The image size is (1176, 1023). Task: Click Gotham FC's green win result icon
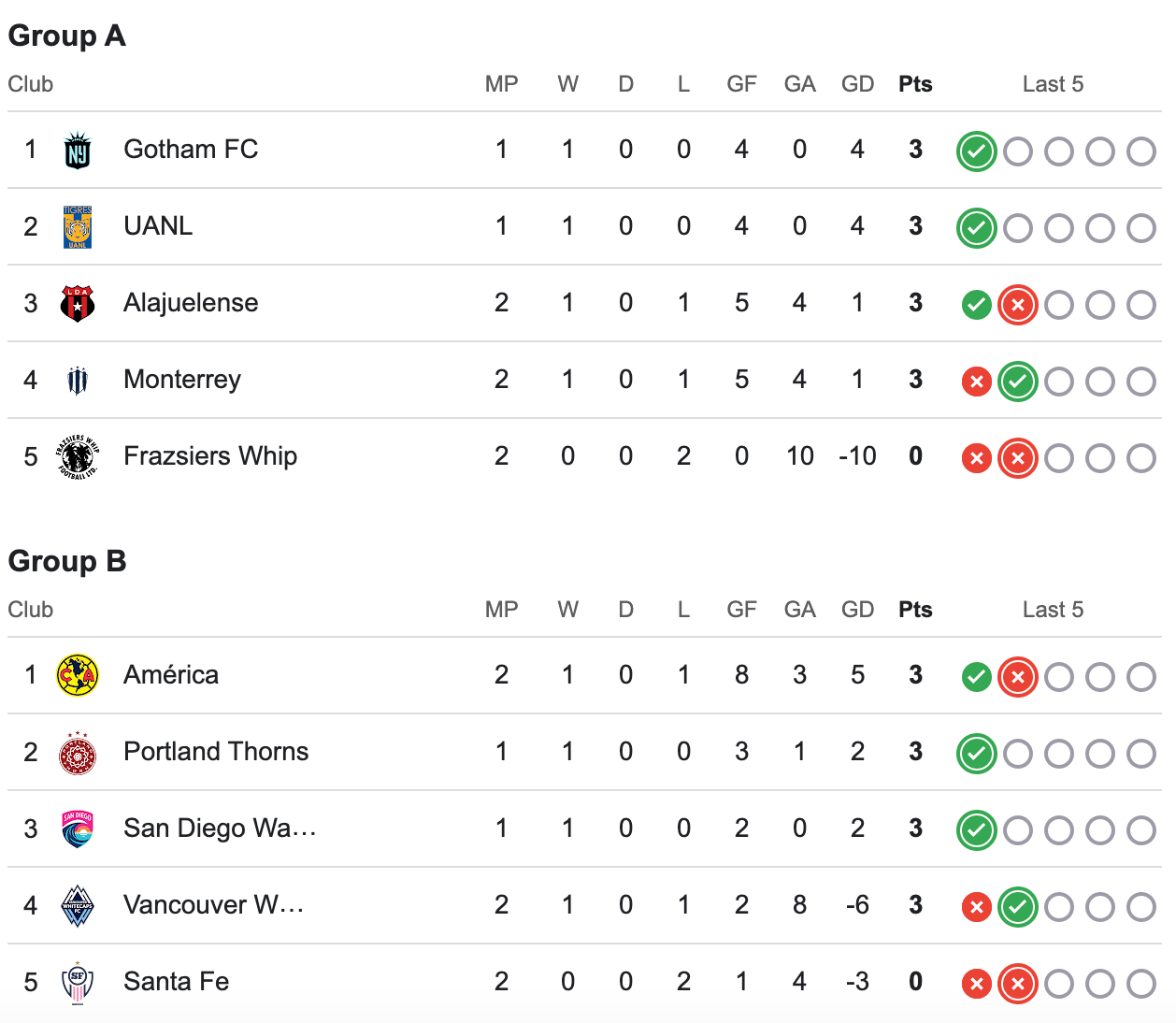[977, 151]
